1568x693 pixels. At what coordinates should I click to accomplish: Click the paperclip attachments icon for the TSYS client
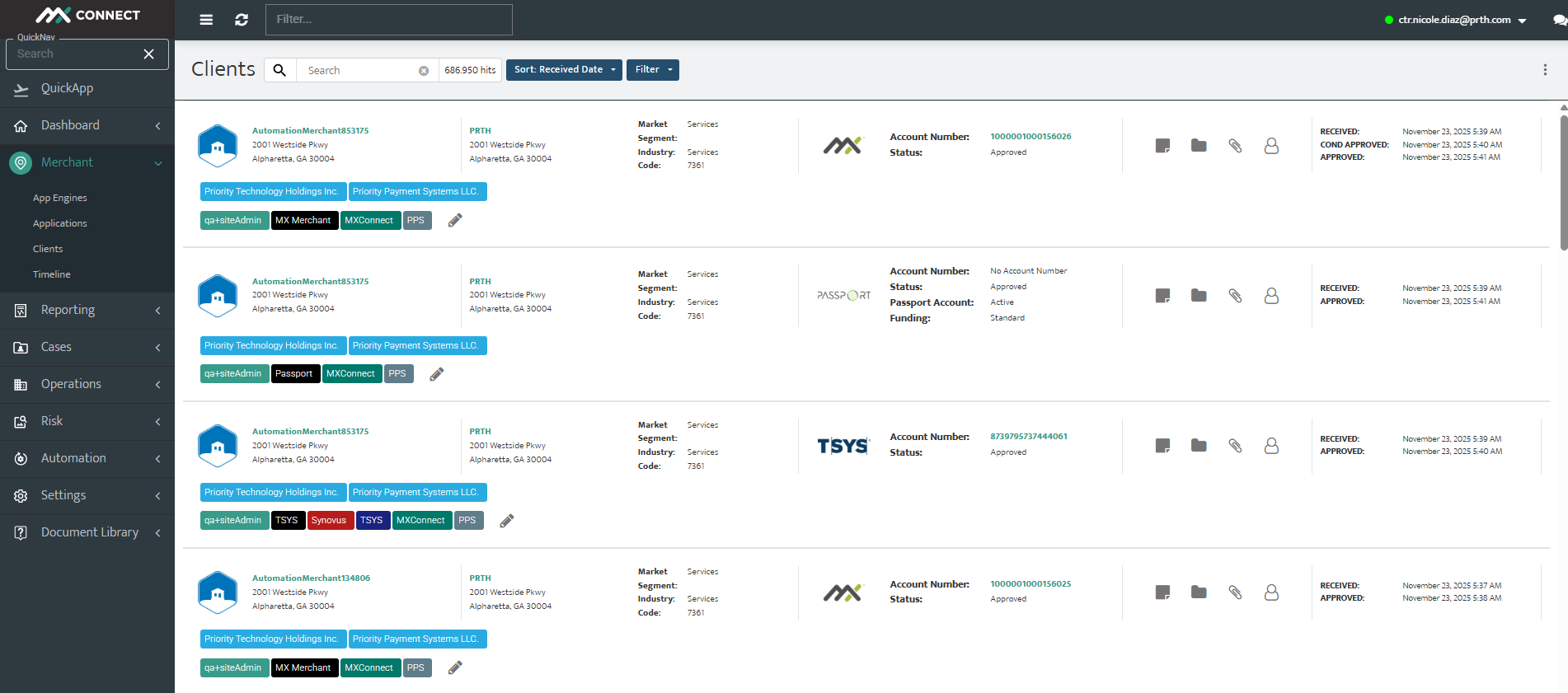(1235, 445)
